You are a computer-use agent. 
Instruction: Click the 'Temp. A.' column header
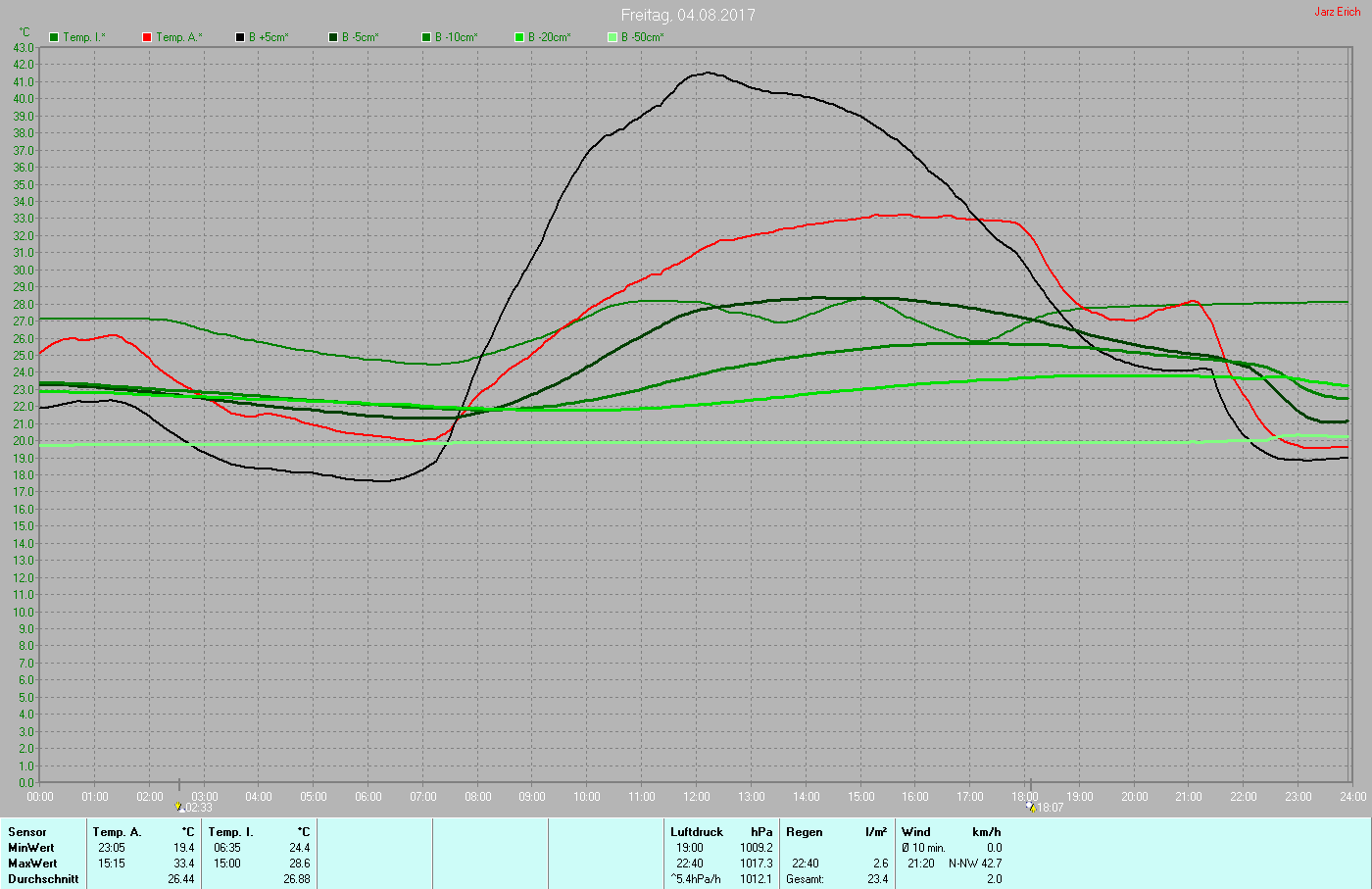(118, 832)
